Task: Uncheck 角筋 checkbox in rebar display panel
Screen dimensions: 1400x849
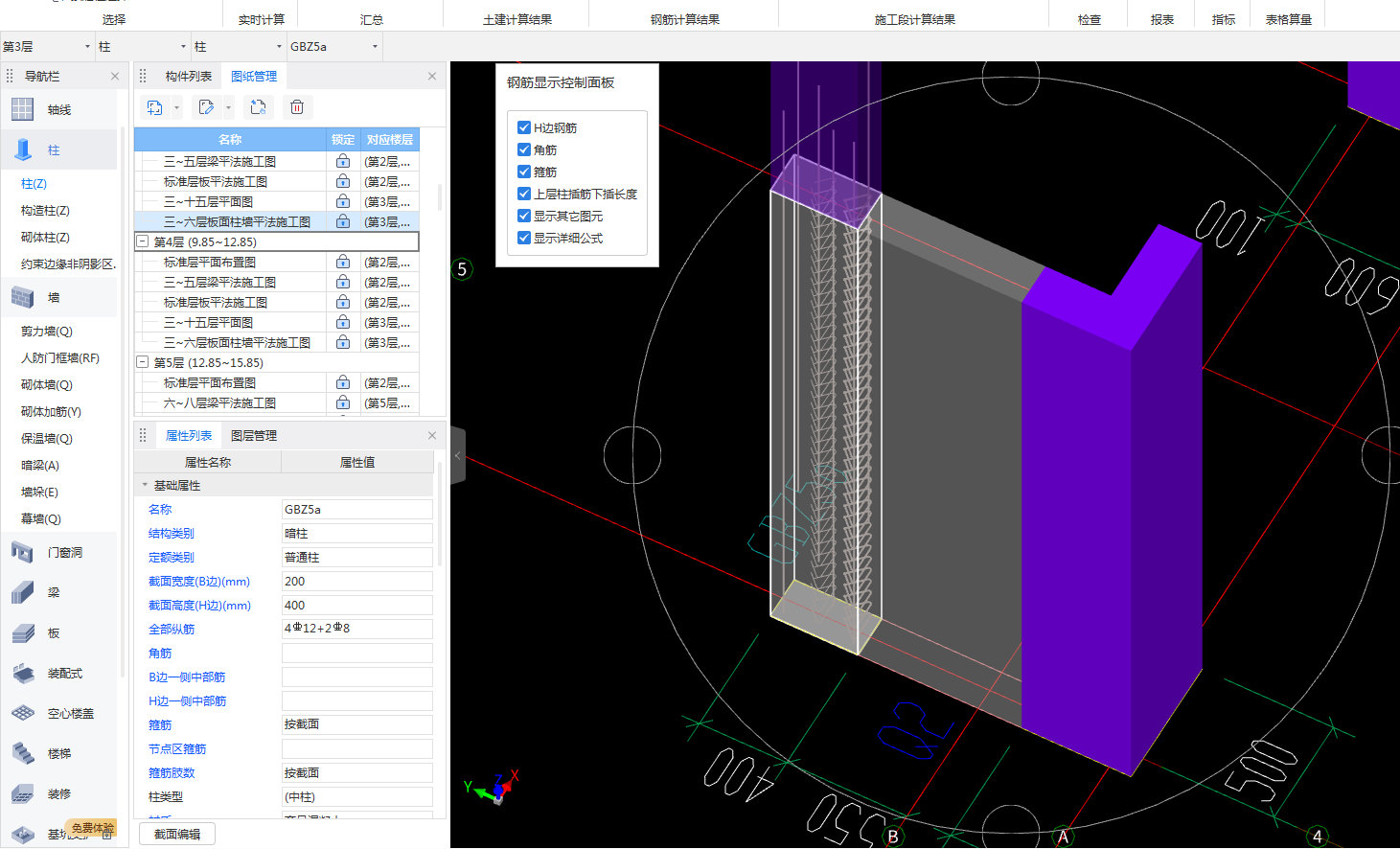Action: tap(524, 149)
